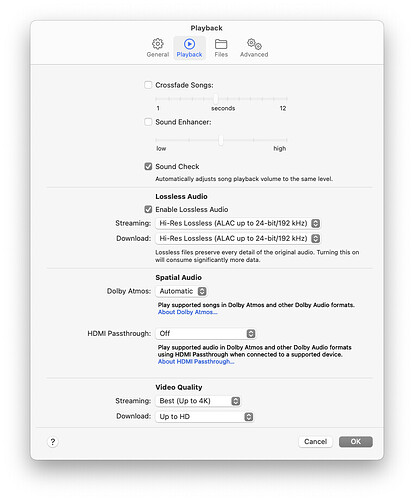
Task: Click the Sound Enhancer slider thumb
Action: coord(221,140)
